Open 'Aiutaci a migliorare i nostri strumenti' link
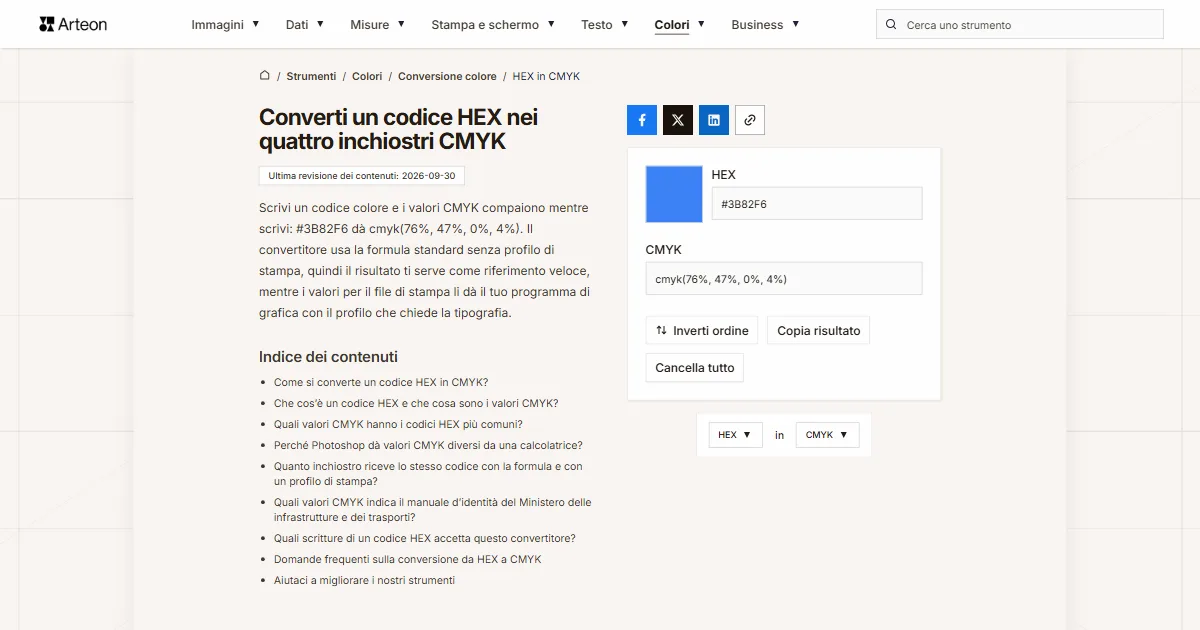This screenshot has height=630, width=1200. tap(364, 580)
